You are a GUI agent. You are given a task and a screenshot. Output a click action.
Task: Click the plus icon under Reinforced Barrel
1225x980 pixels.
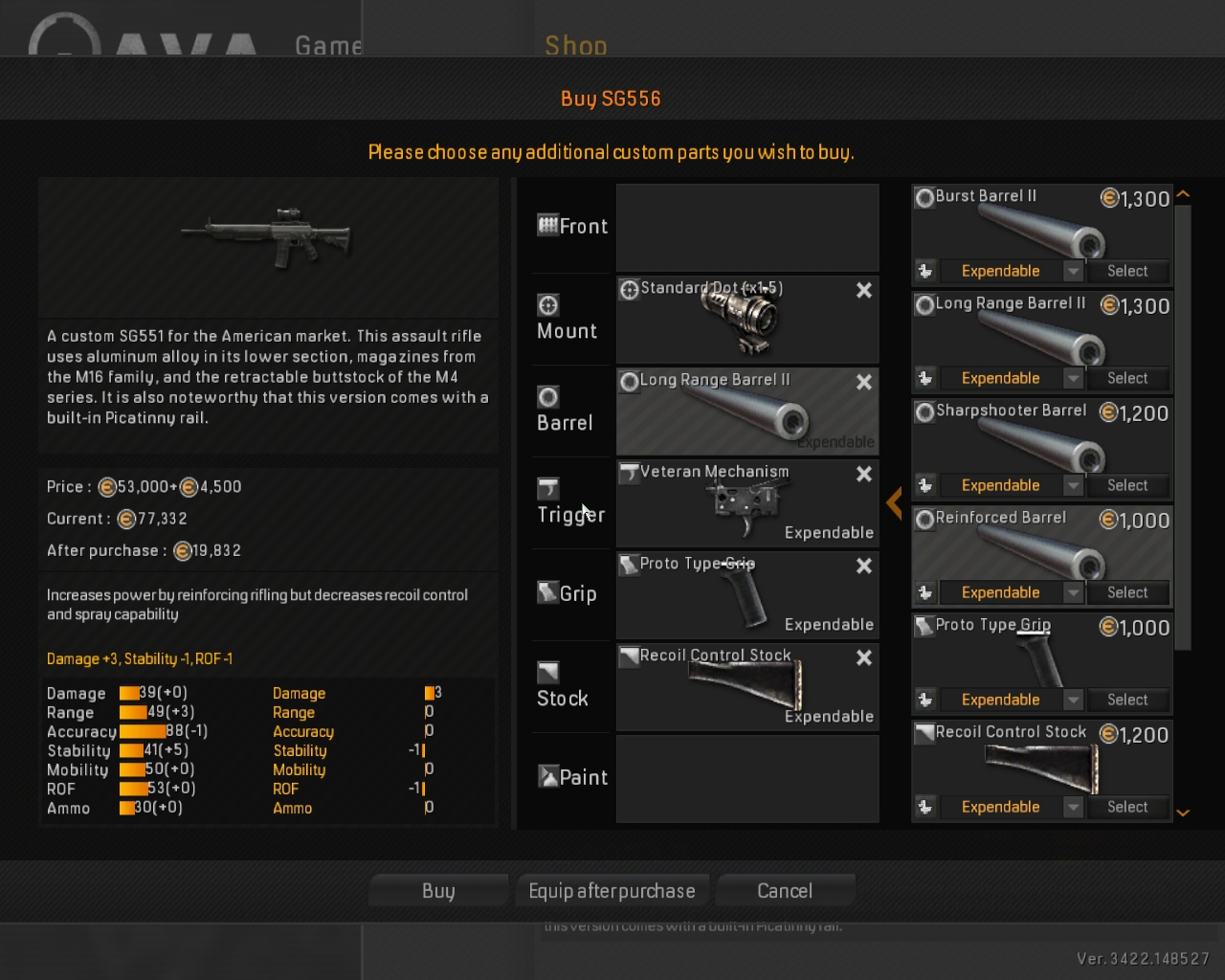pos(925,592)
